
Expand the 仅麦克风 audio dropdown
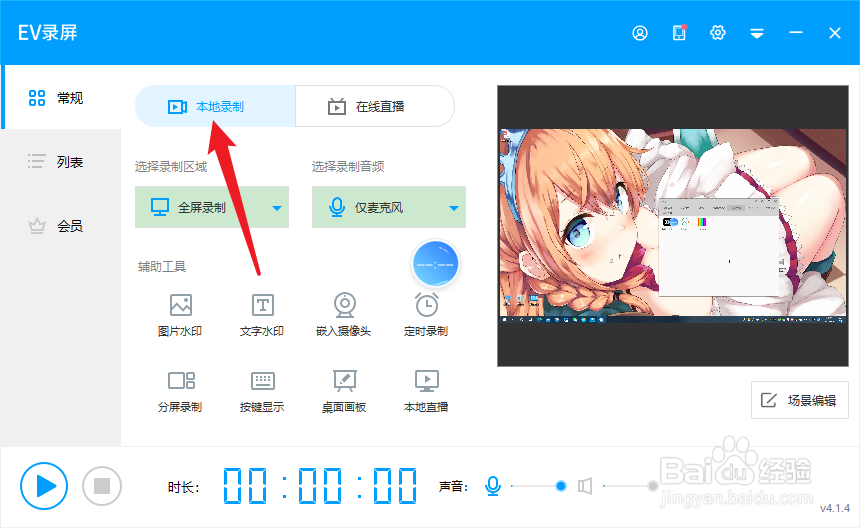click(389, 207)
